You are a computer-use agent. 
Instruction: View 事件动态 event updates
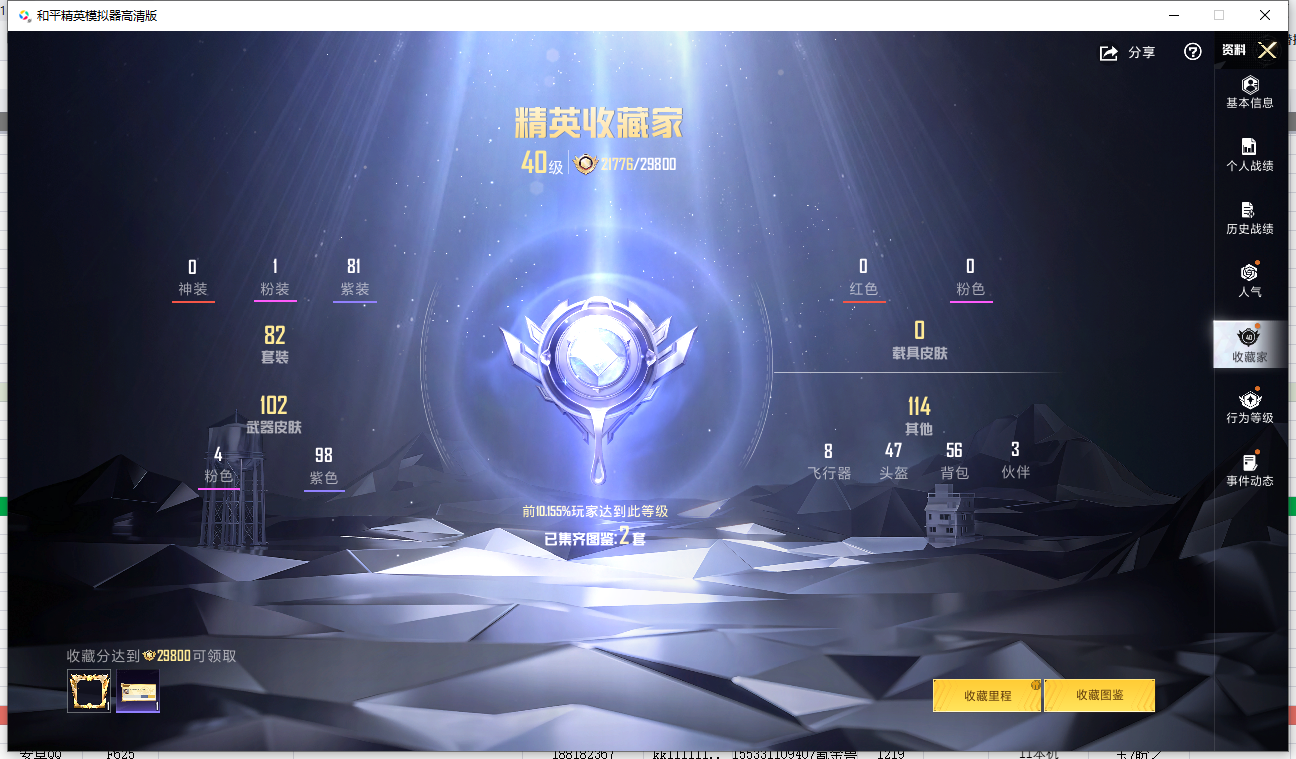click(1249, 467)
